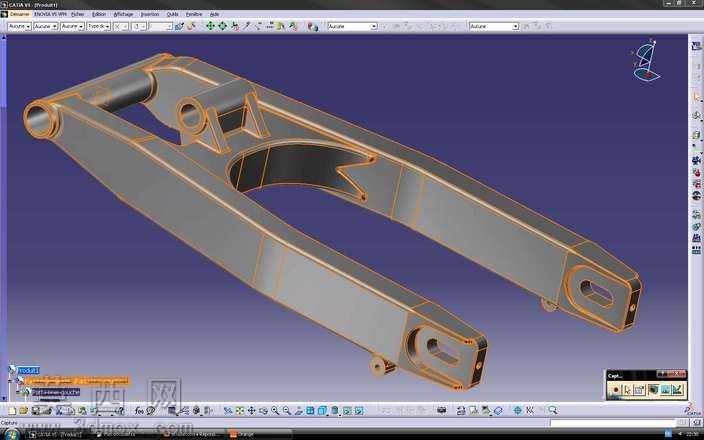This screenshot has width=704, height=440.
Task: Click the Pan arrows icon
Action: 251,410
